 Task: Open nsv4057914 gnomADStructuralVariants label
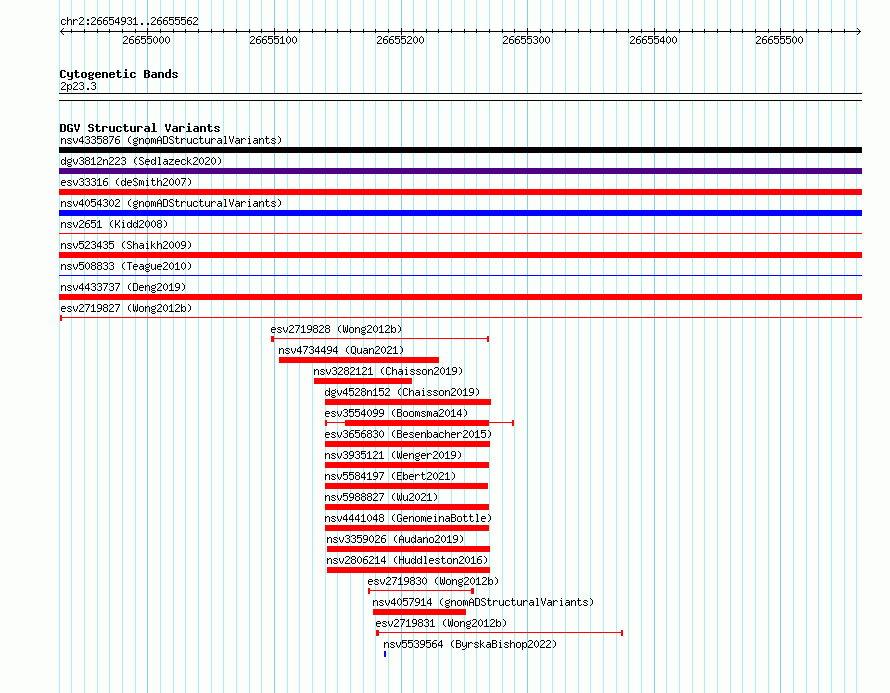tap(483, 602)
